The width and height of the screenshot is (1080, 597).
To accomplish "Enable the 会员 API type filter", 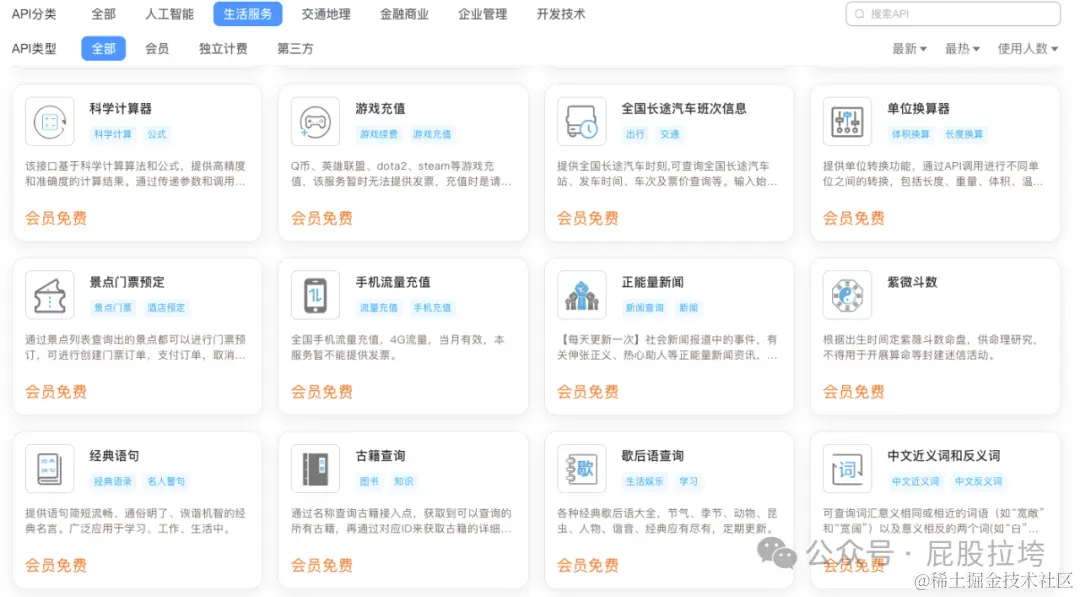I will (x=157, y=47).
